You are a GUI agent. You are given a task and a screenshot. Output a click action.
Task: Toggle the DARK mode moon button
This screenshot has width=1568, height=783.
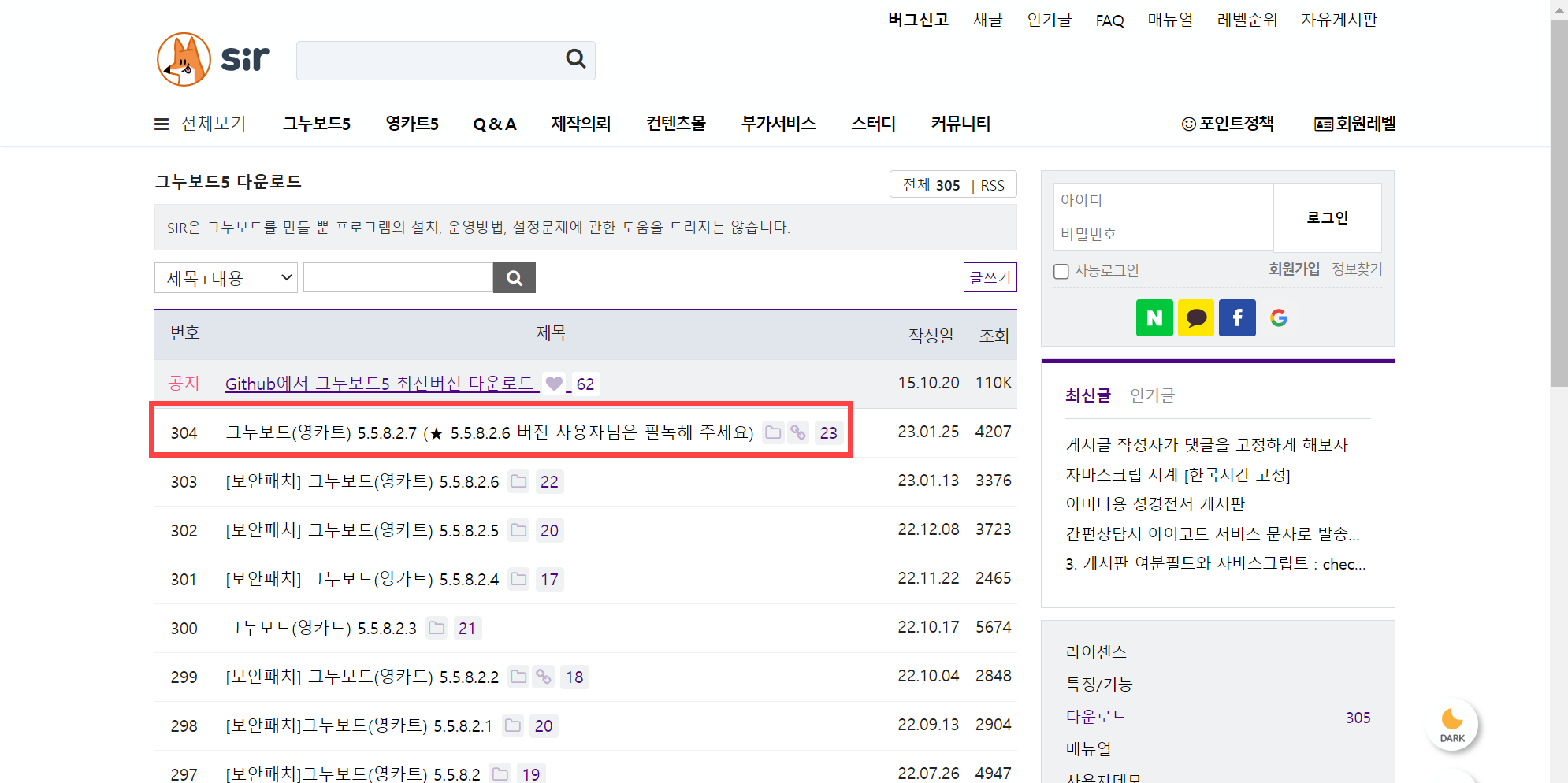pyautogui.click(x=1452, y=724)
